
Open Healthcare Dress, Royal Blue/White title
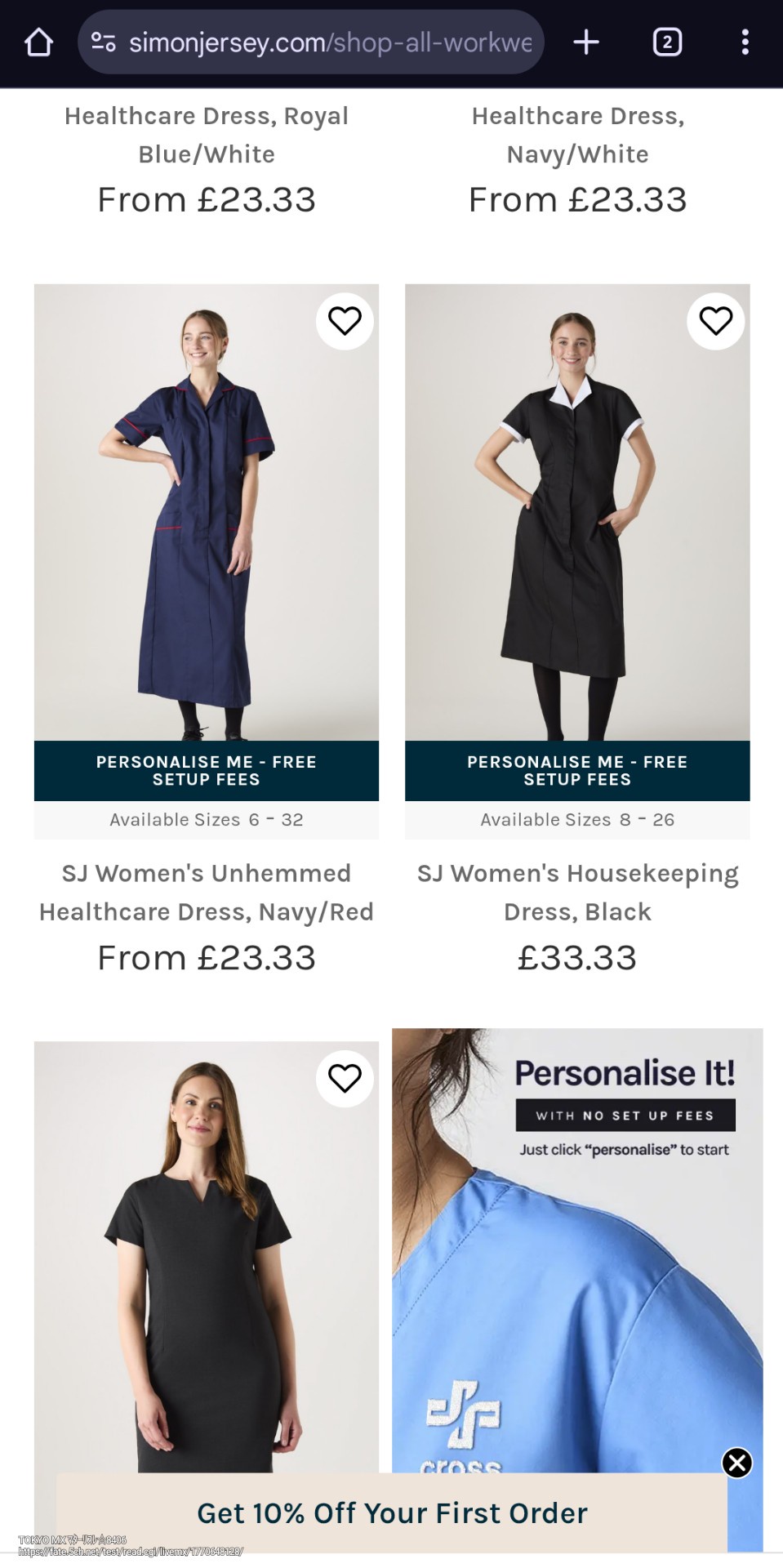tap(207, 135)
